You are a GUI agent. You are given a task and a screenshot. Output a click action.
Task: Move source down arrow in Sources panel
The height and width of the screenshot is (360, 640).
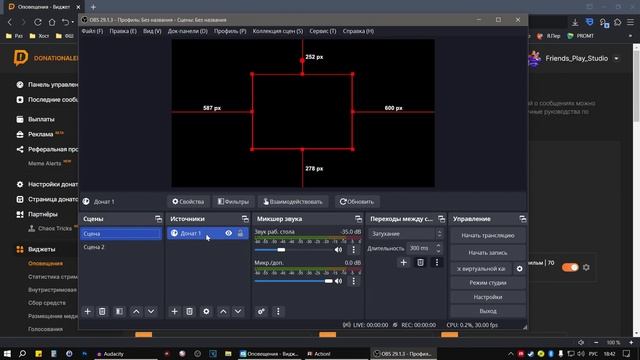(x=238, y=311)
